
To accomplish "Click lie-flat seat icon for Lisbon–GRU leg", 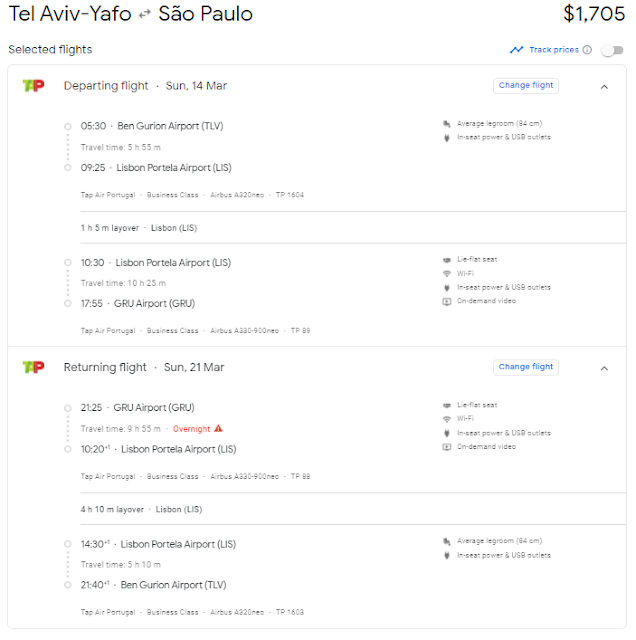I will [447, 260].
